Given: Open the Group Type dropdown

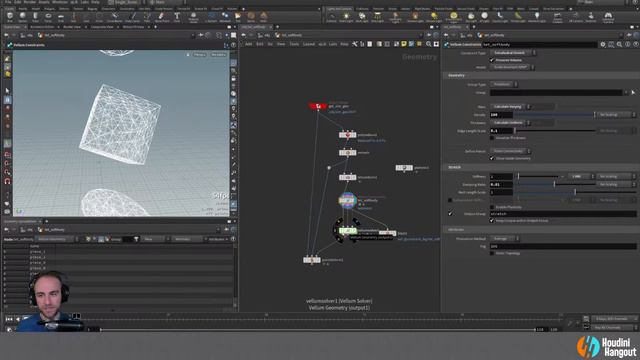Looking at the screenshot, I should pos(504,84).
